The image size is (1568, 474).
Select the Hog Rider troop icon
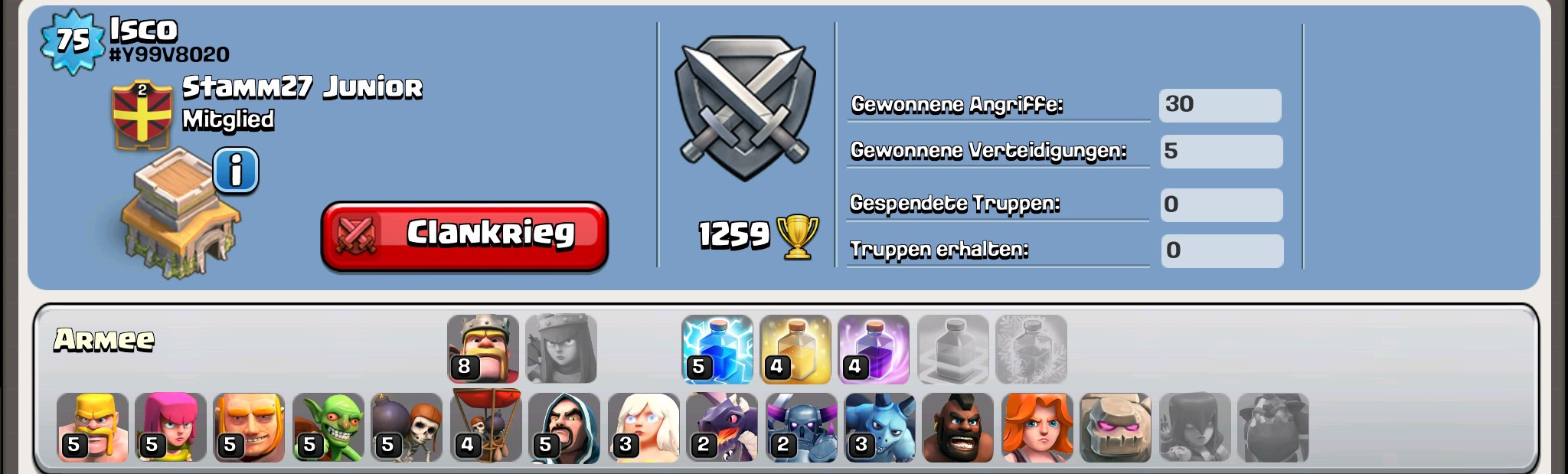pyautogui.click(x=958, y=427)
